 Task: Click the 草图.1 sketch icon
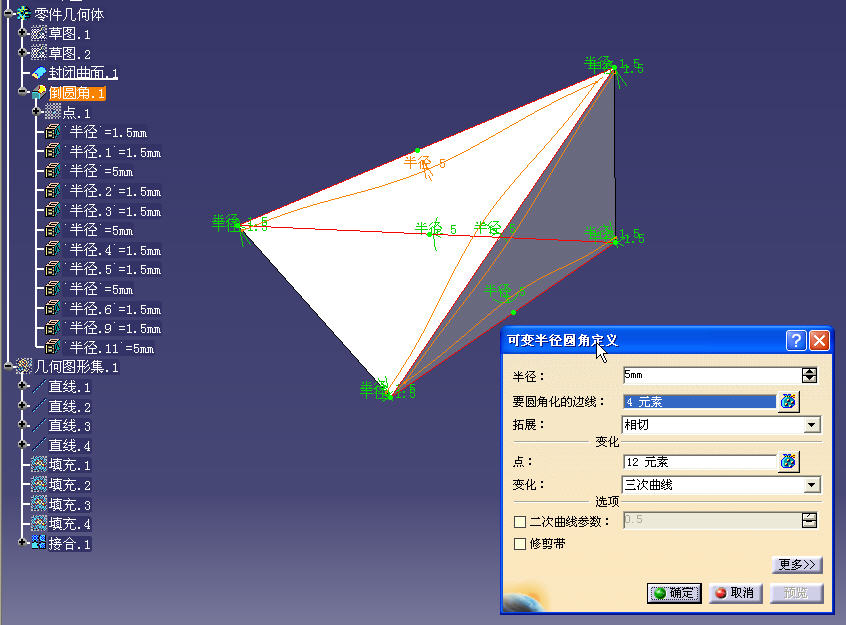pos(39,33)
